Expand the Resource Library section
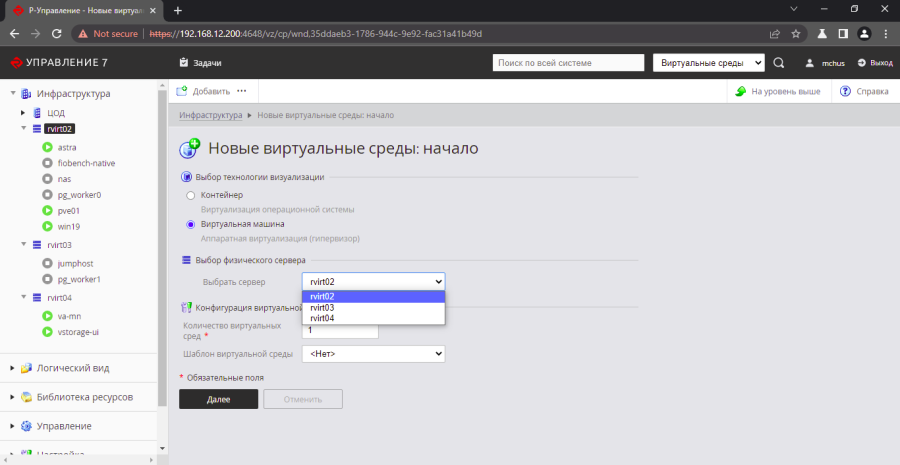This screenshot has height=465, width=900. tap(12, 396)
